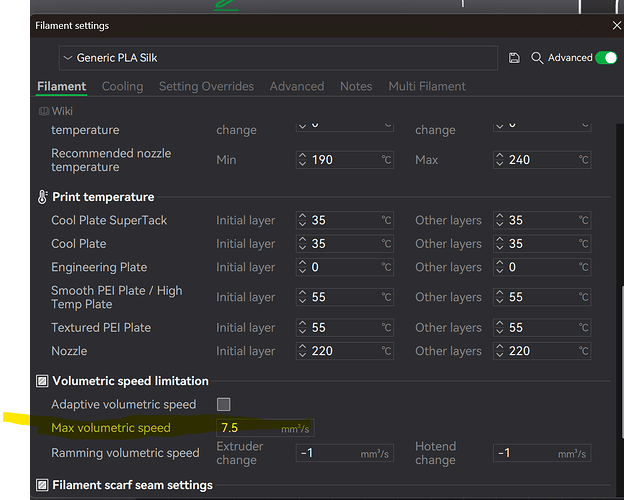
Task: Enable Adaptive volumetric speed checkbox
Action: (x=224, y=404)
